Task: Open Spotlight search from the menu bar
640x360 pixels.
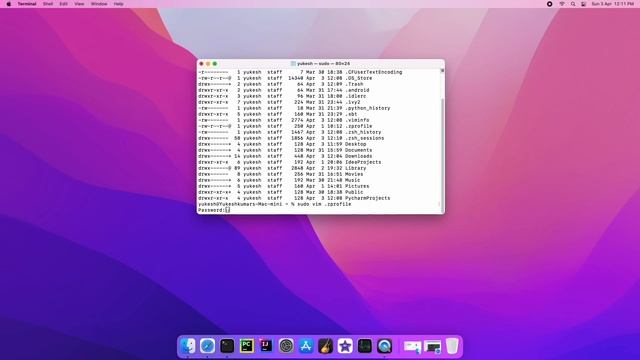Action: pos(573,4)
